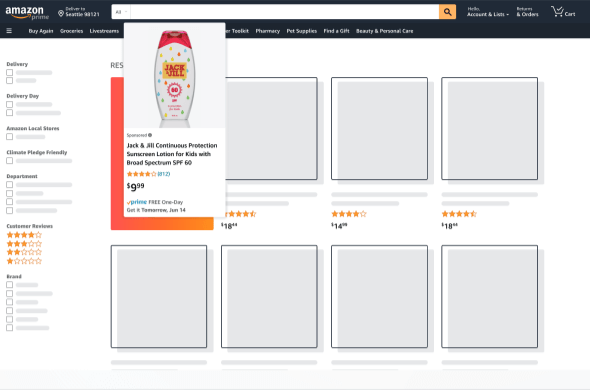Screen dimensions: 590x390
Task: Open Returns & Orders link
Action: [527, 12]
